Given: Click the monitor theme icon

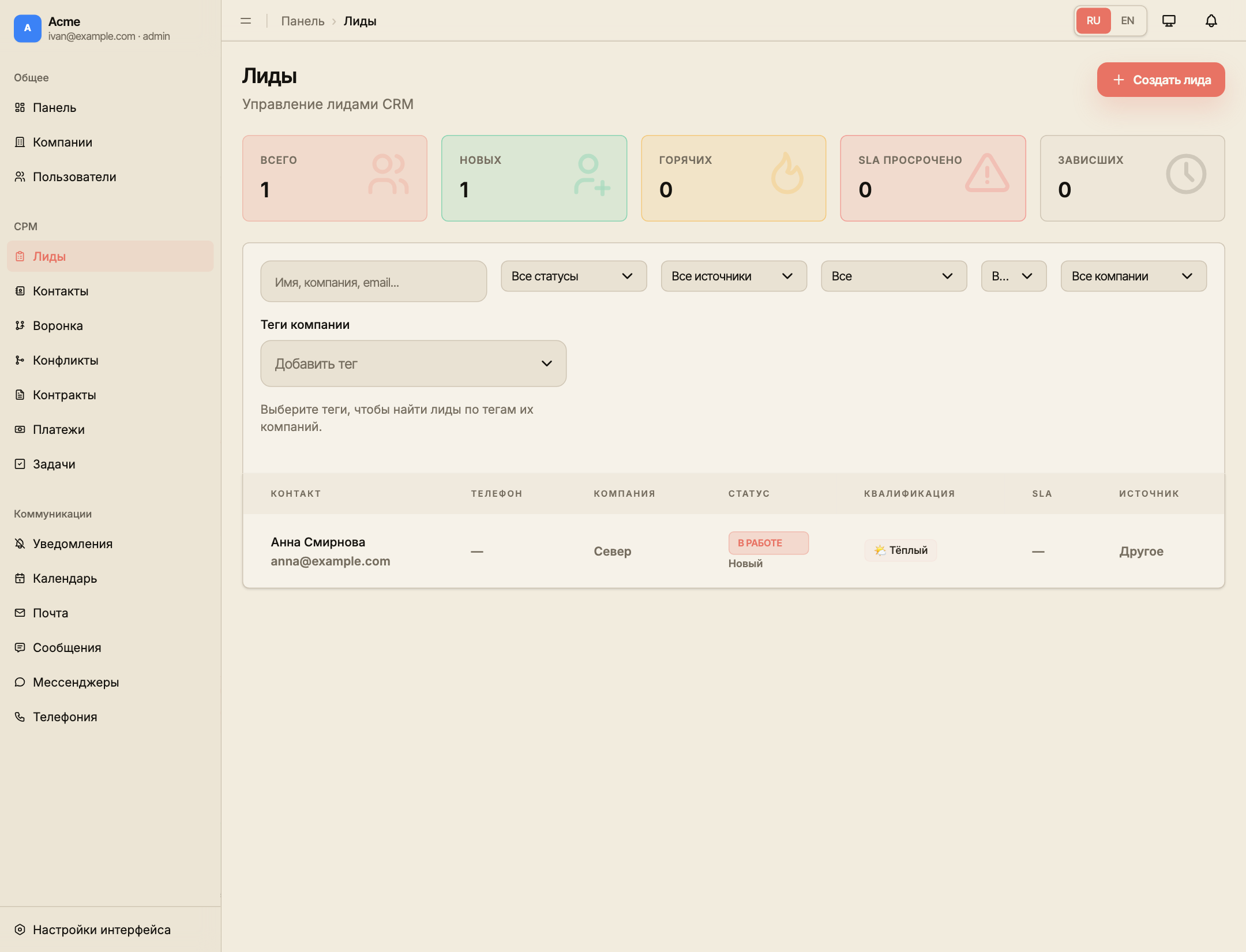Looking at the screenshot, I should 1169,21.
